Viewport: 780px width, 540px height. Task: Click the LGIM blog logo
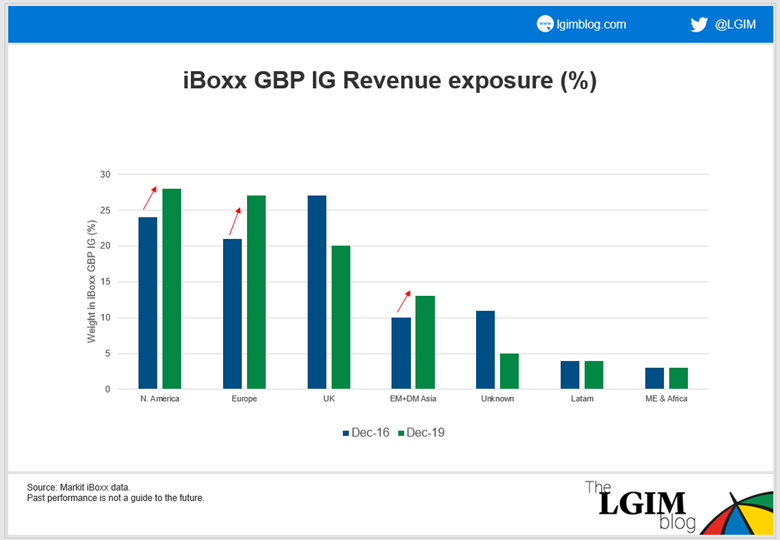pos(641,505)
